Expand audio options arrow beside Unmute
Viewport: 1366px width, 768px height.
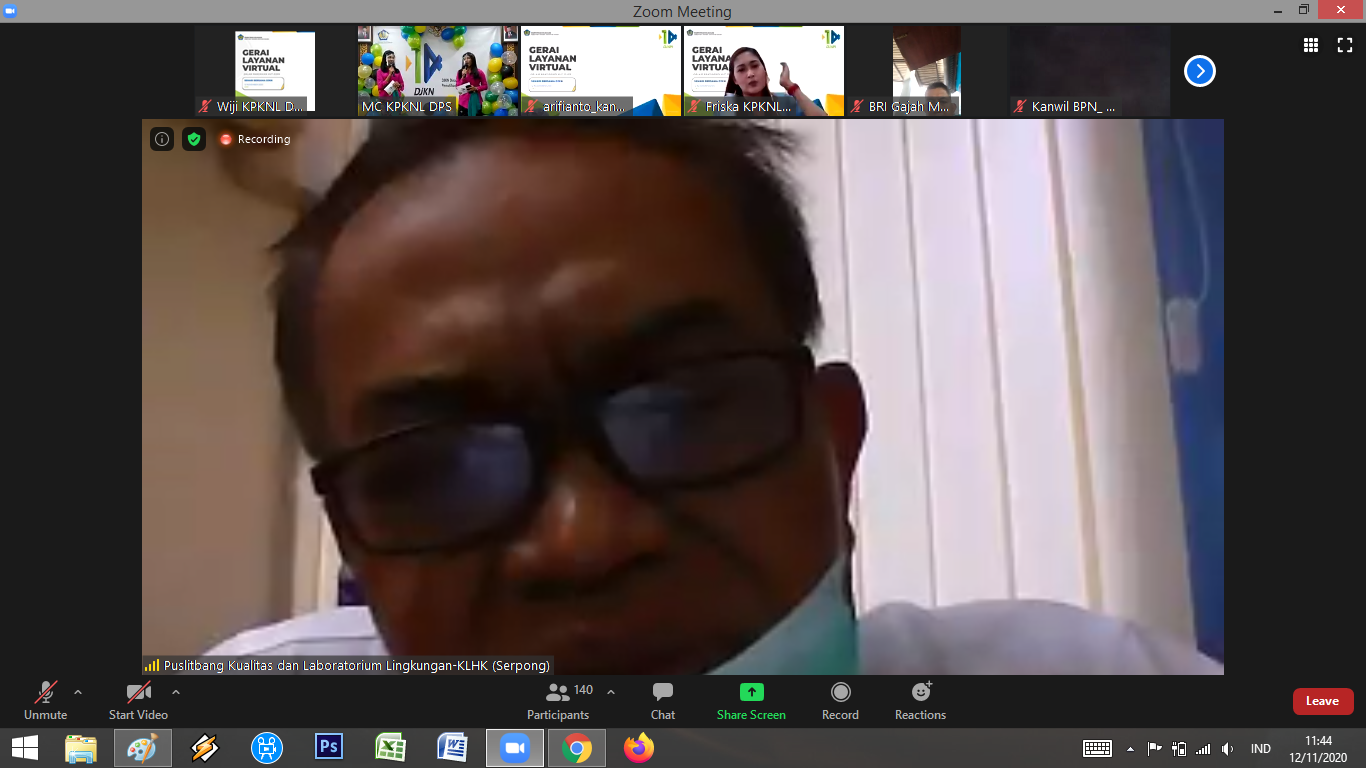click(x=78, y=692)
